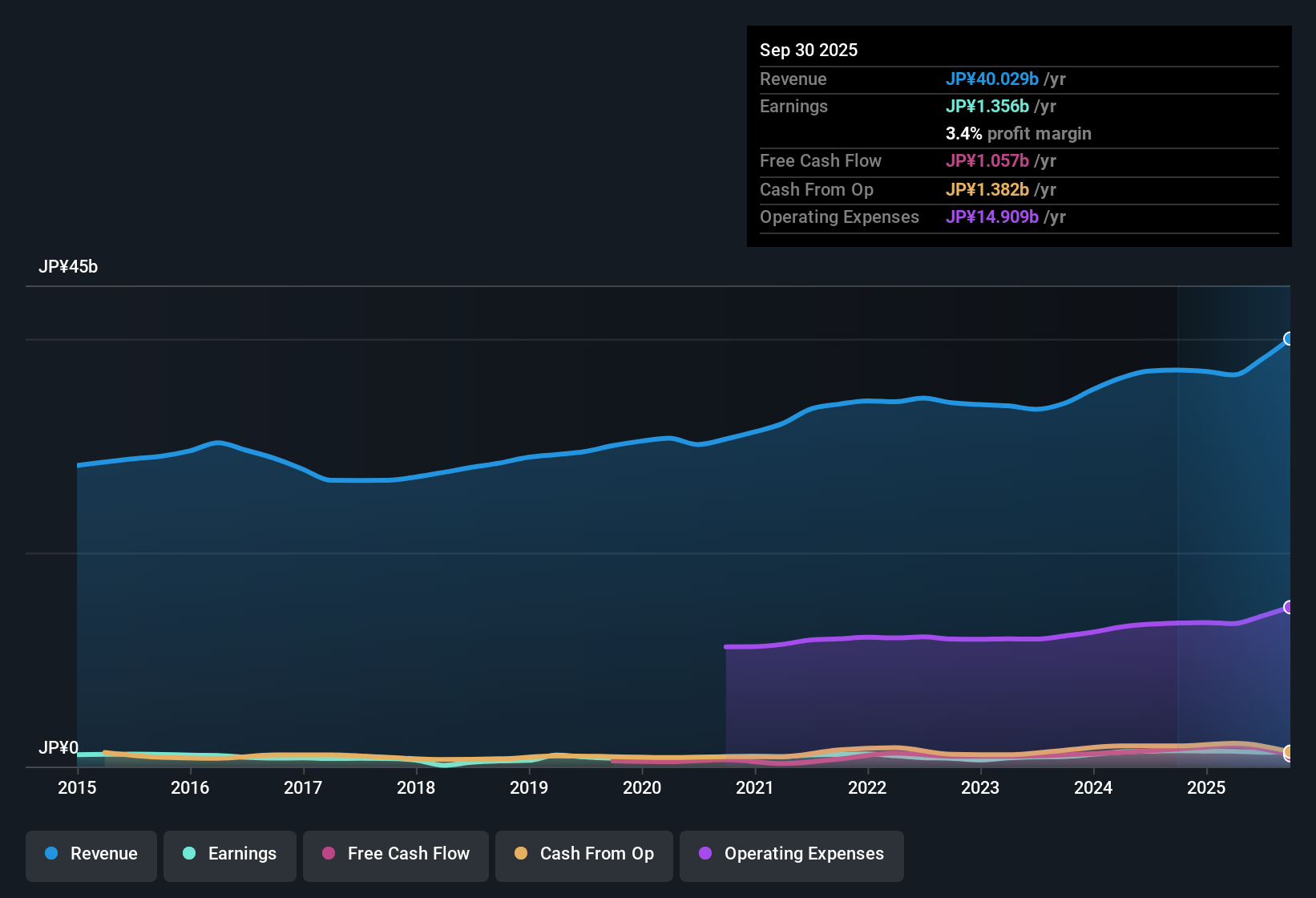Click the purple Operating Expenses dot
The width and height of the screenshot is (1316, 898).
(x=705, y=854)
